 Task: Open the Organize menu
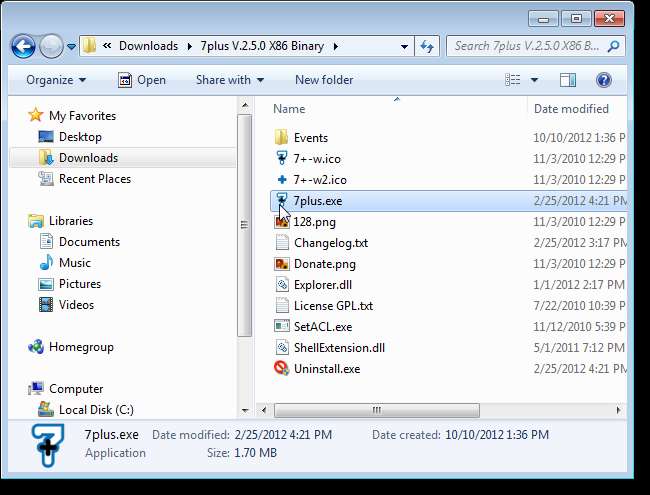(x=56, y=80)
